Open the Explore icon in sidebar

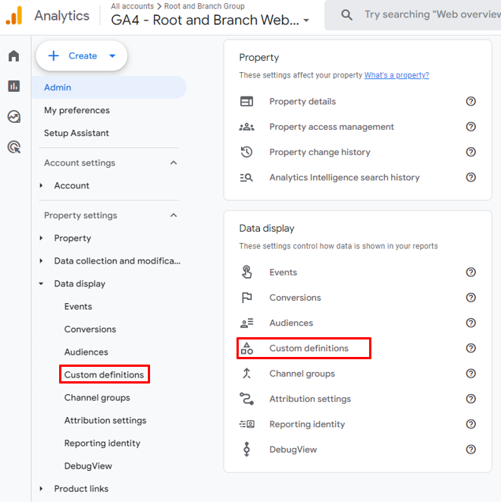pyautogui.click(x=14, y=117)
